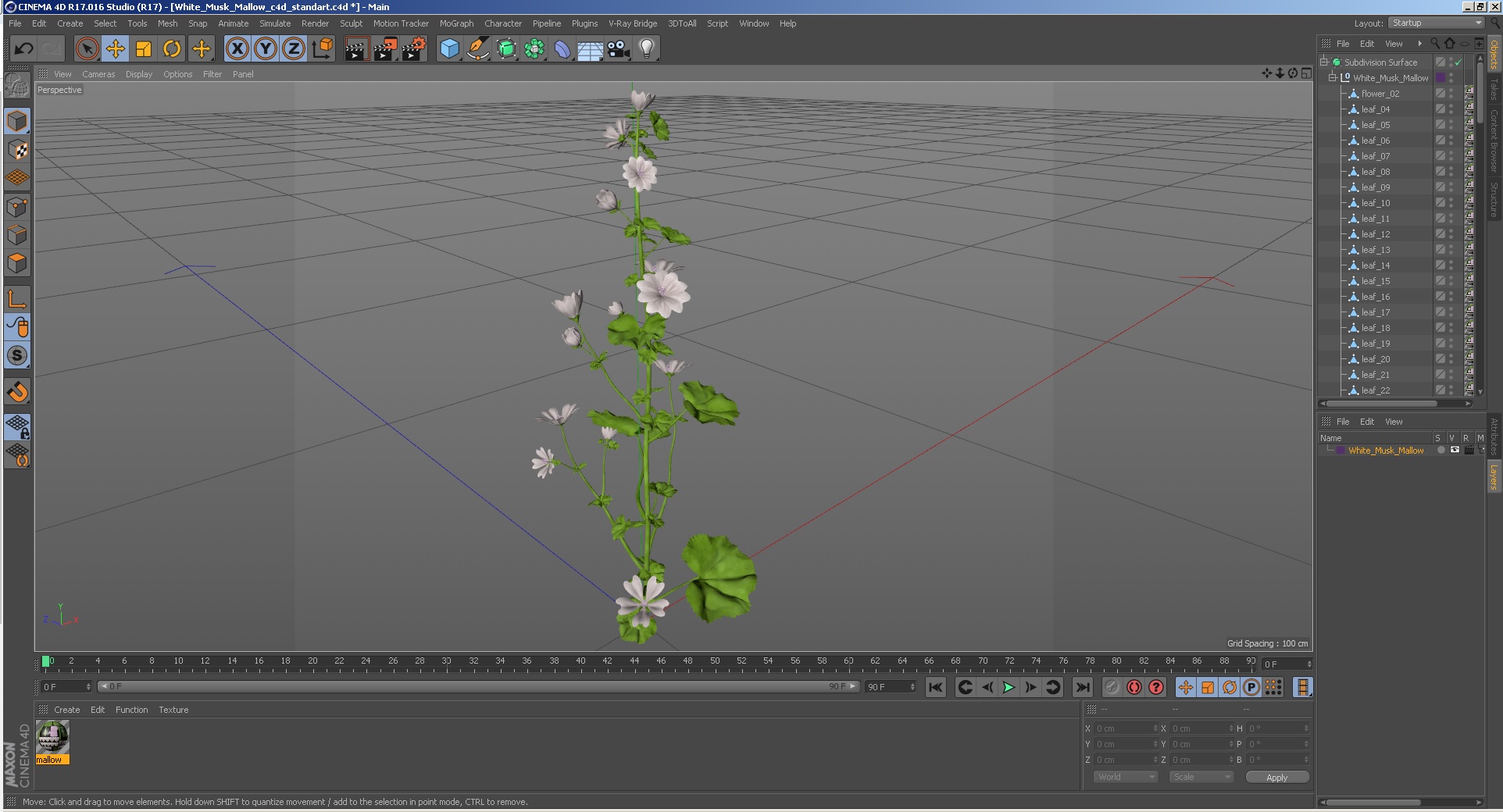Open the World coordinate dropdown
Image resolution: width=1503 pixels, height=812 pixels.
coord(1124,777)
